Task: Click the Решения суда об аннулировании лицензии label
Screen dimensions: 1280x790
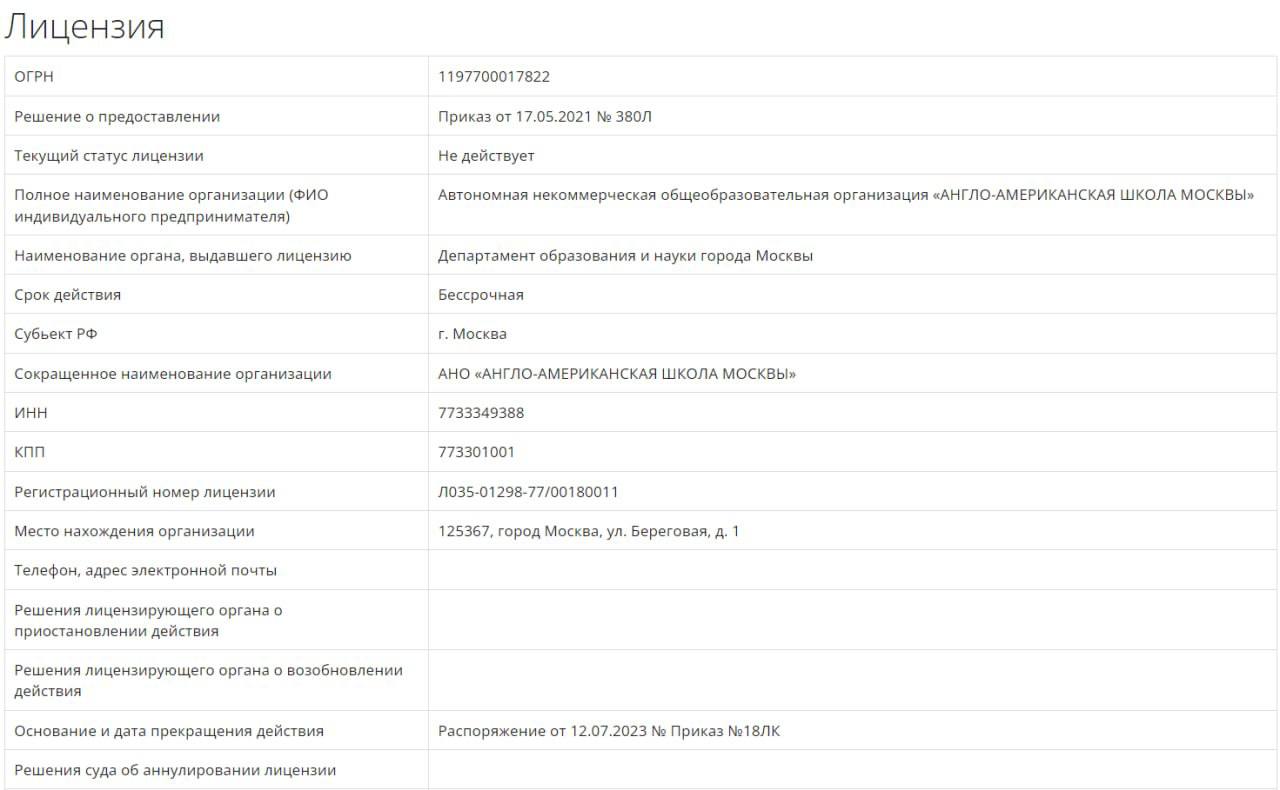Action: coord(175,770)
